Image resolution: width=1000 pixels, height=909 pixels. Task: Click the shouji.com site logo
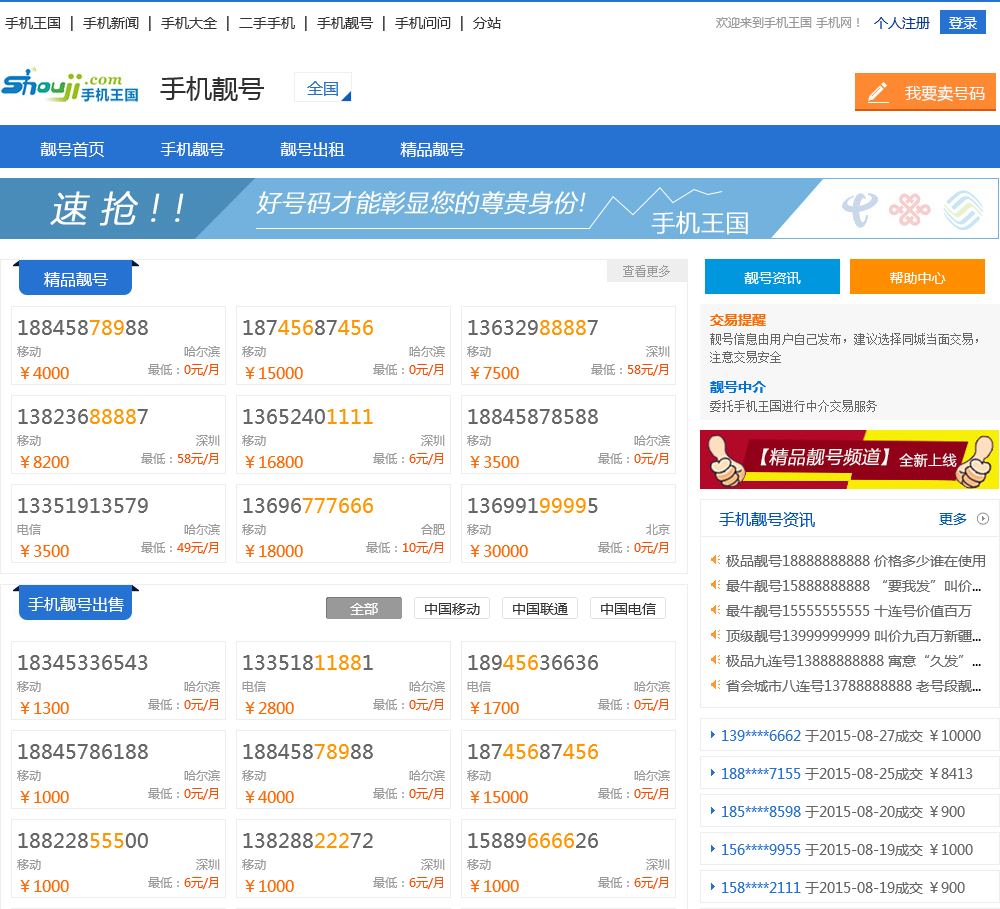(70, 87)
